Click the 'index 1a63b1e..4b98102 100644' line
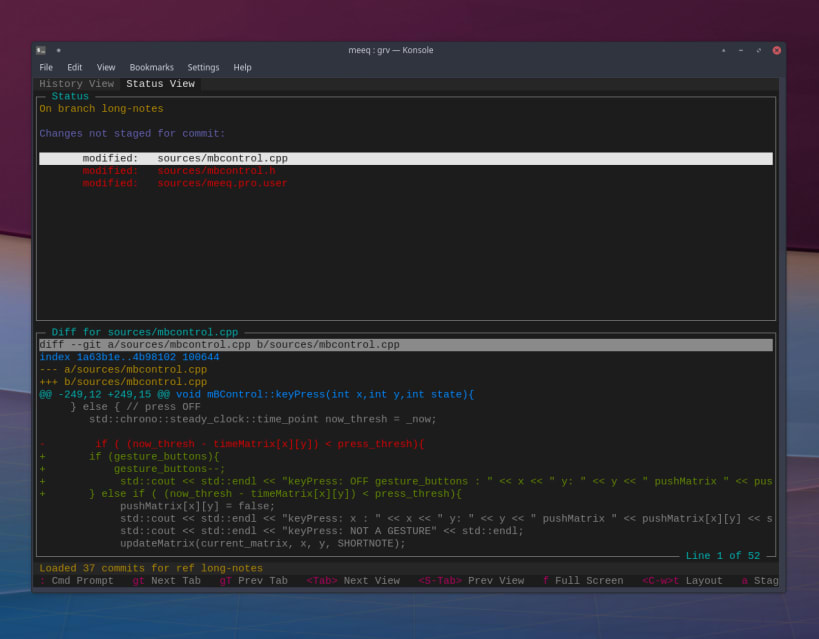 point(130,357)
